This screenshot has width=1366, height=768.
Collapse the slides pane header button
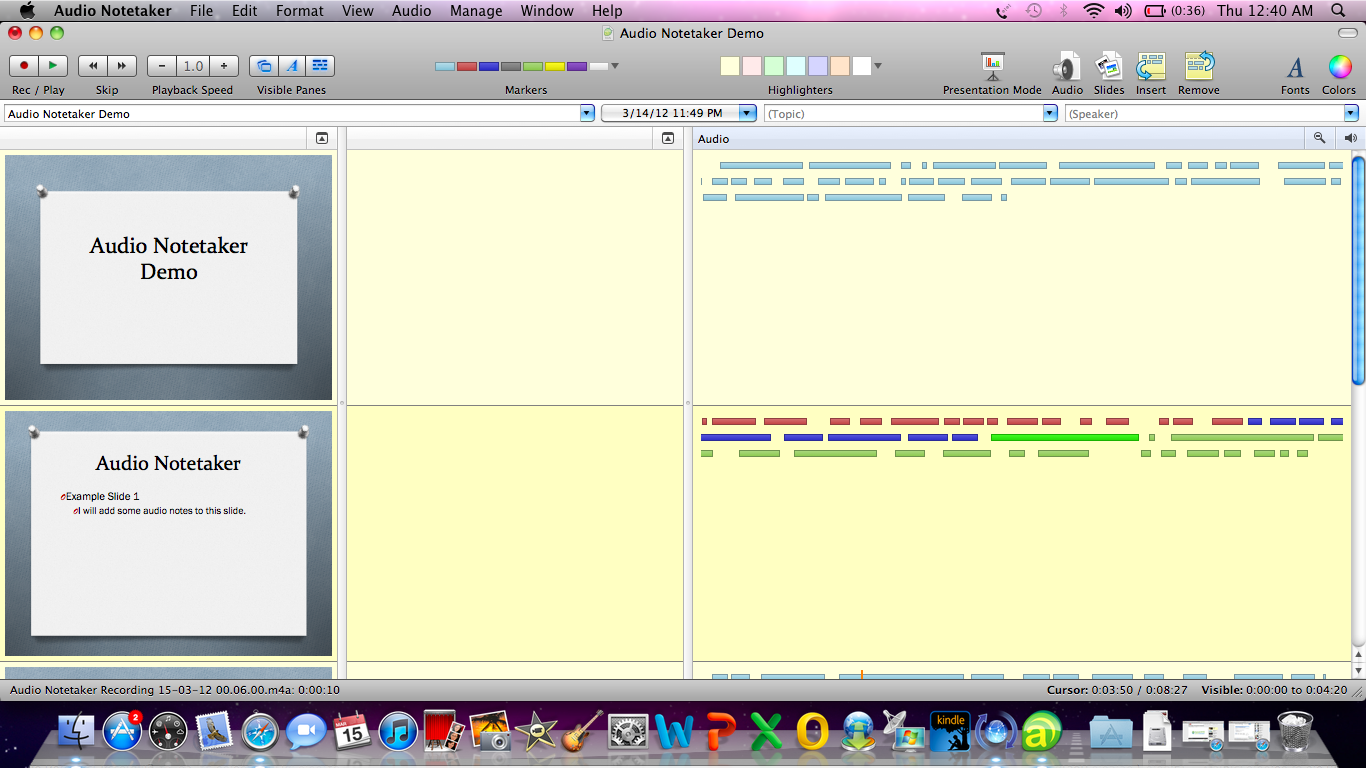(322, 139)
